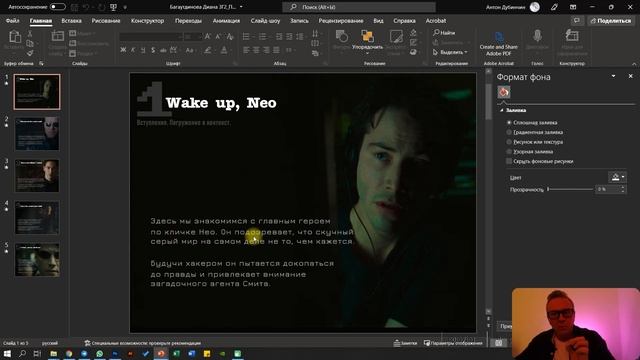
Task: Select slide 5 thumbnail
Action: (37, 260)
